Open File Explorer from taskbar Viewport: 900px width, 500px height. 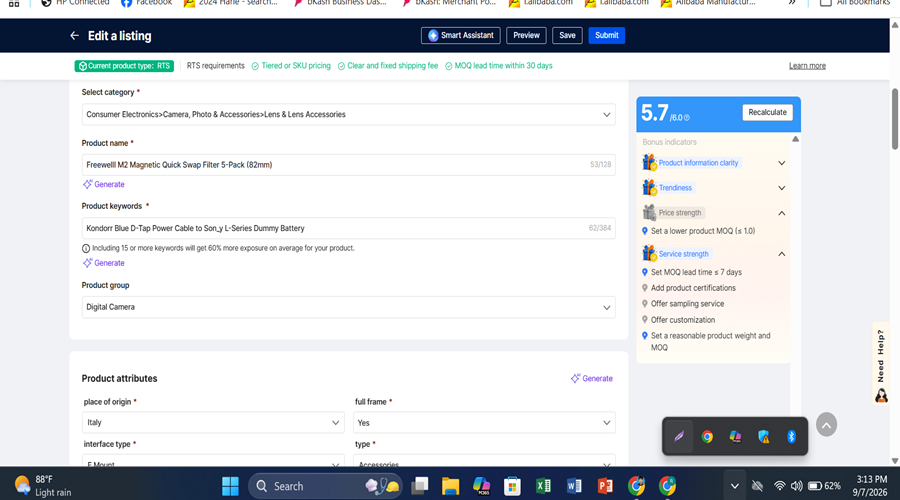pyautogui.click(x=451, y=486)
